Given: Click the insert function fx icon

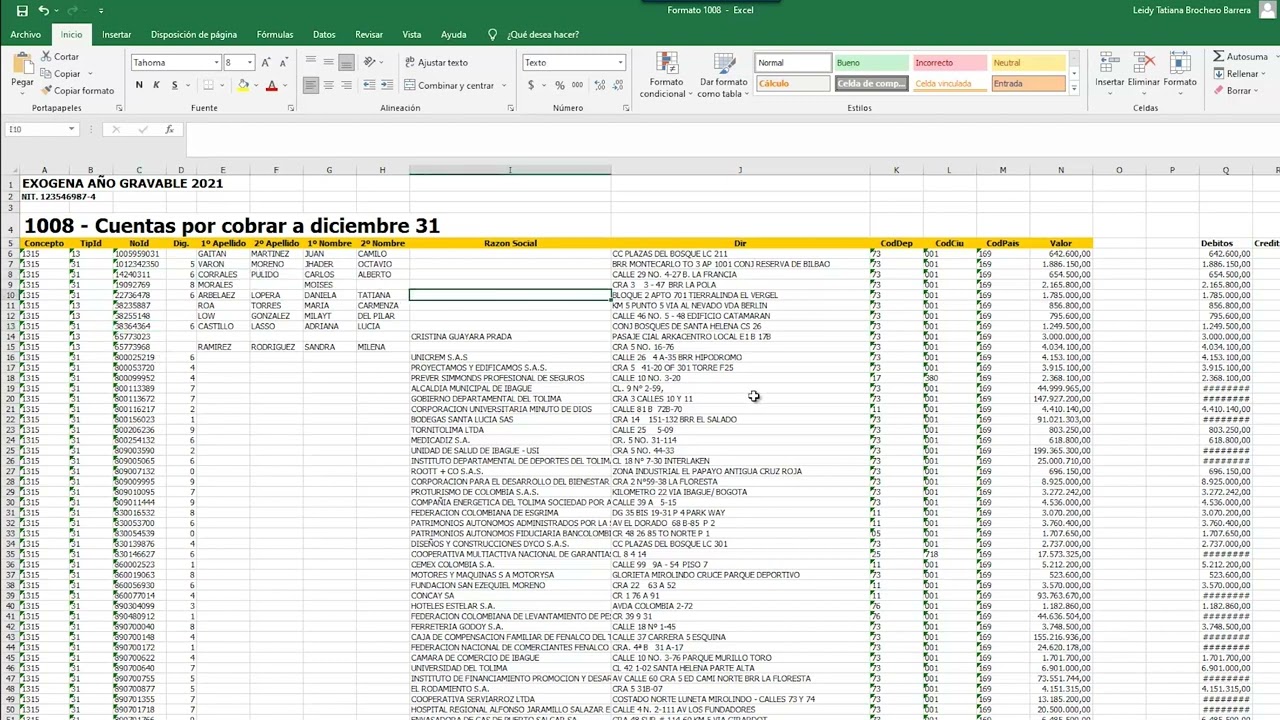Looking at the screenshot, I should coord(170,129).
